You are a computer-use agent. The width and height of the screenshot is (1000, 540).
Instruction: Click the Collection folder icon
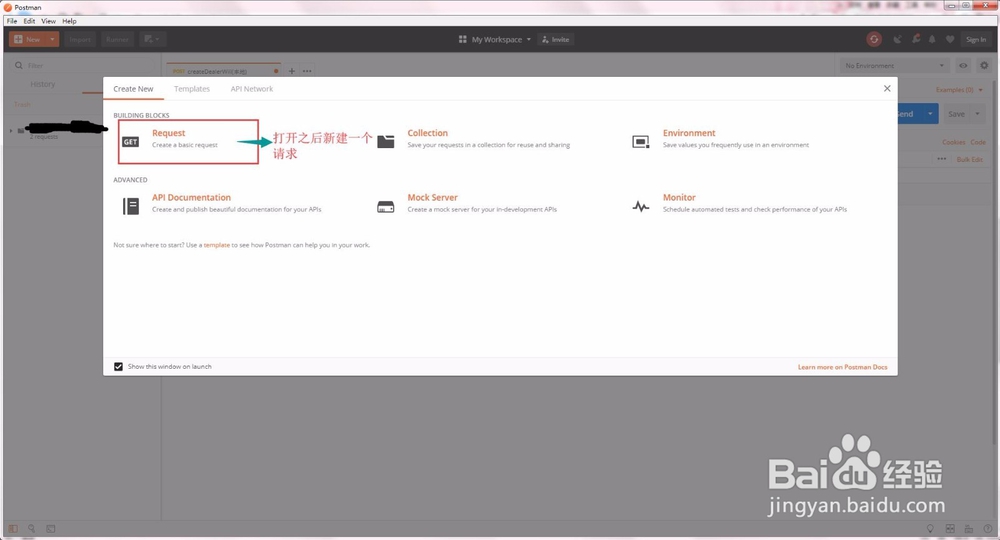pyautogui.click(x=386, y=142)
